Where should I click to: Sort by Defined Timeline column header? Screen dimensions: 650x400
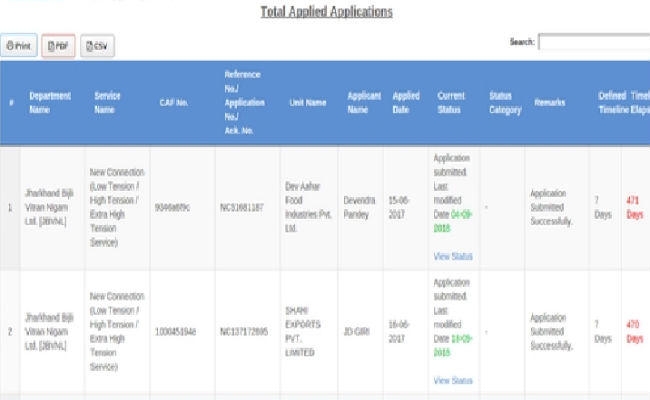coord(613,103)
